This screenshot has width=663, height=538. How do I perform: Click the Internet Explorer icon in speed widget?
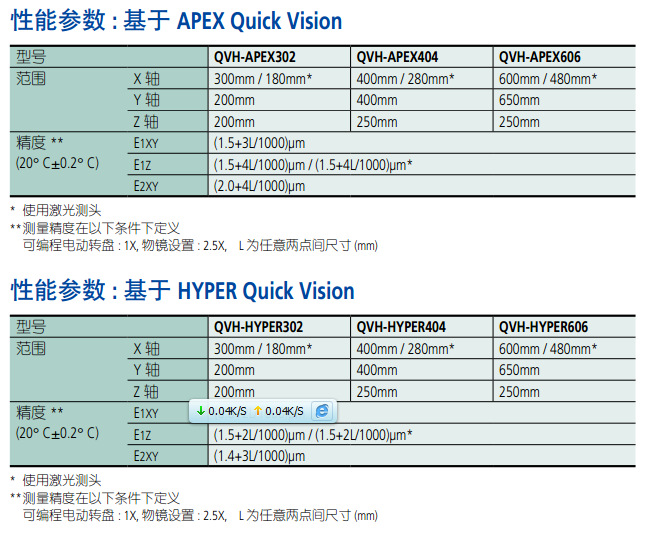322,411
